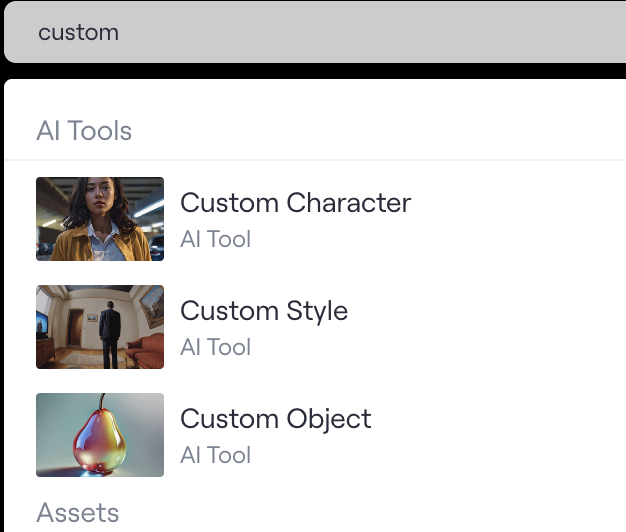Click "AI Tool" label under Custom Object
This screenshot has height=532, width=626.
215,456
